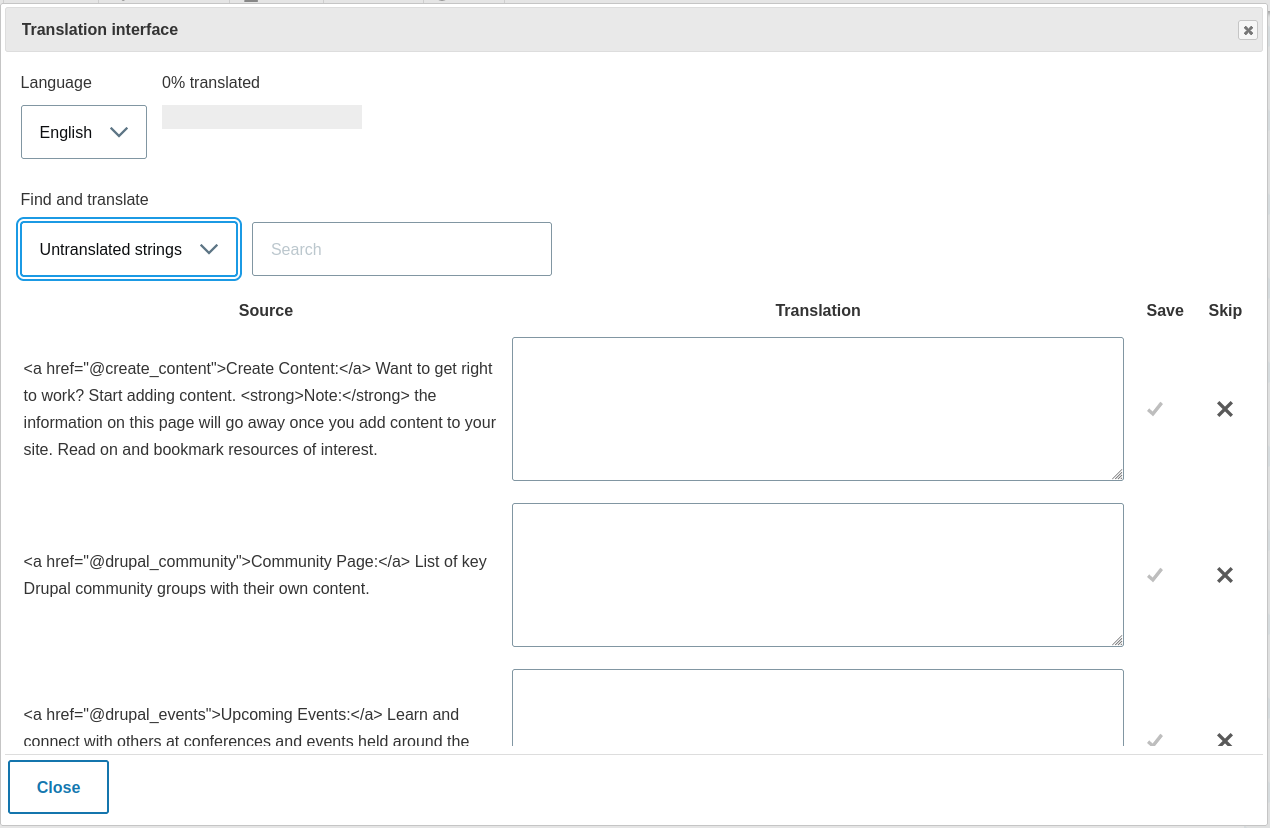Viewport: 1270px width, 828px height.
Task: Click the chevron on the Language selector
Action: point(118,131)
